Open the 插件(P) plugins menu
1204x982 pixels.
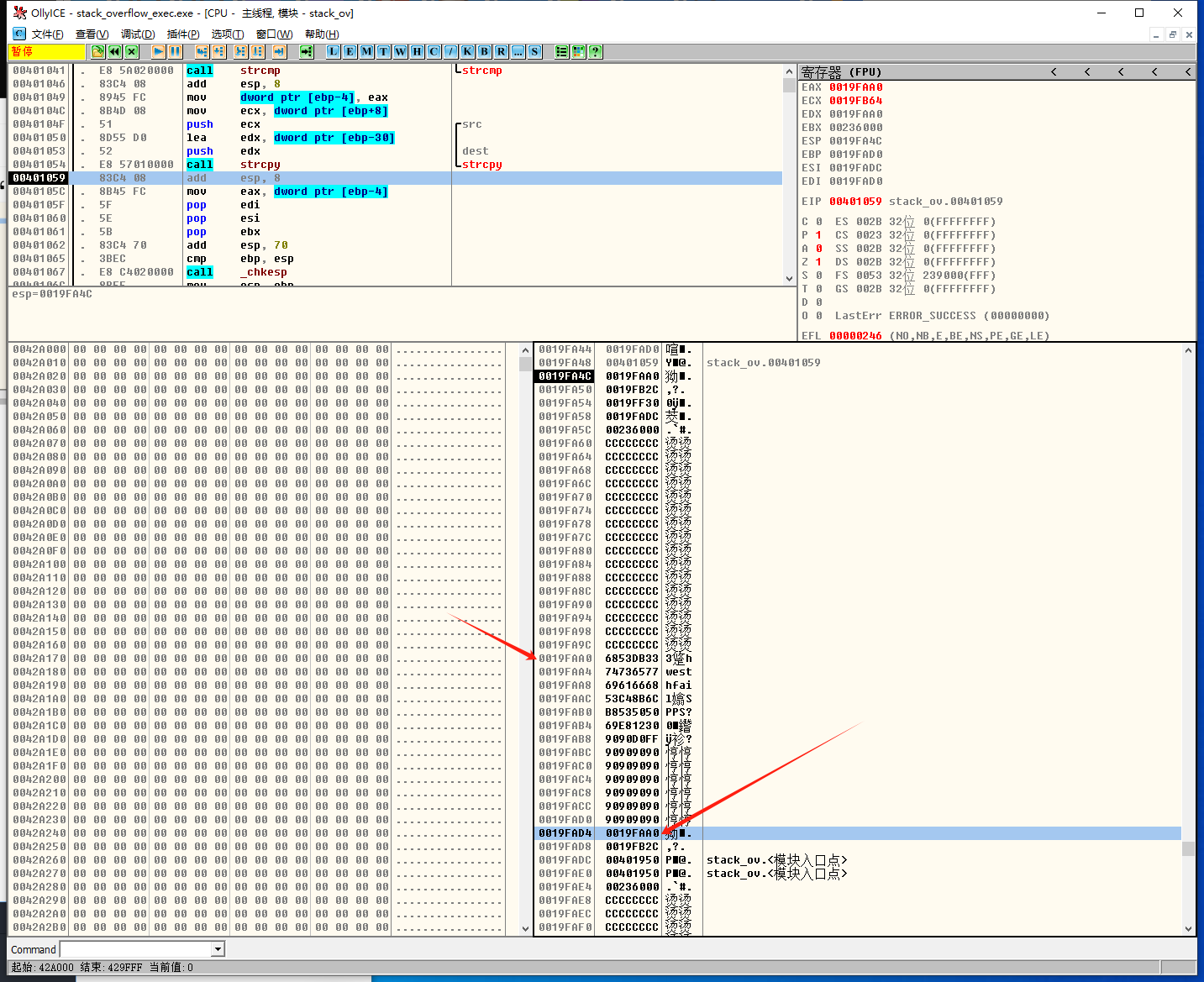click(x=182, y=34)
